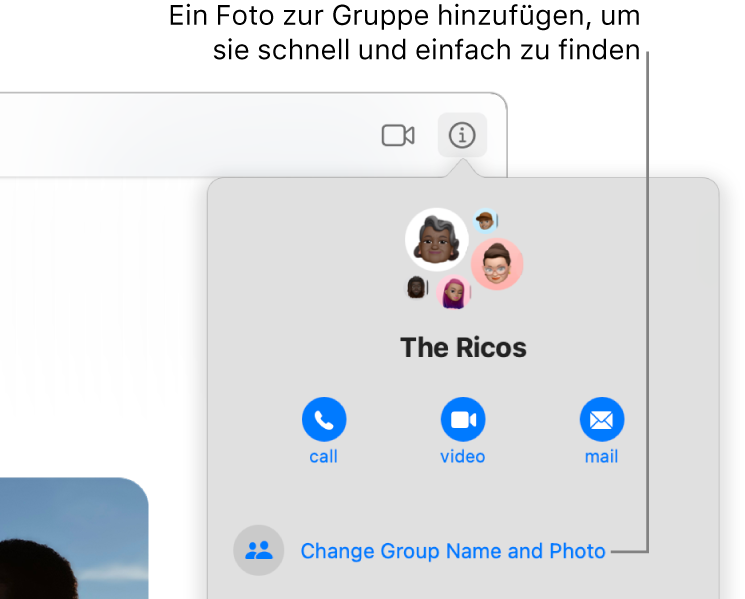This screenshot has height=599, width=745.
Task: Click the group people icon beside Change Group Name
Action: click(258, 550)
